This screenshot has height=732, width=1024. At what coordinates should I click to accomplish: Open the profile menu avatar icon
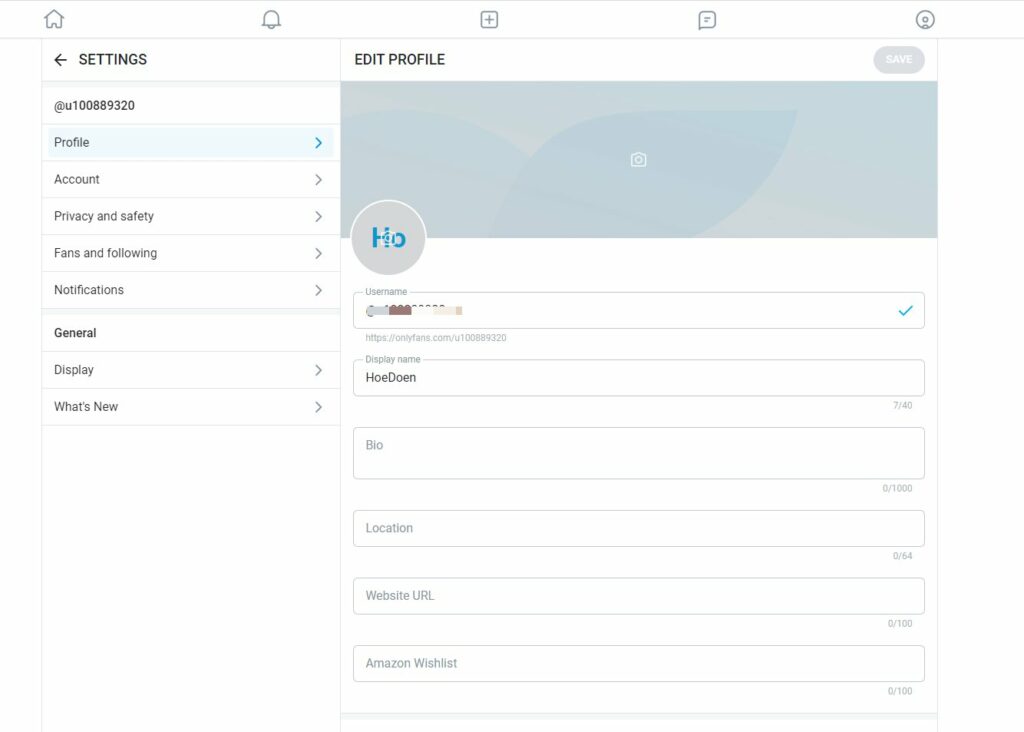925,20
